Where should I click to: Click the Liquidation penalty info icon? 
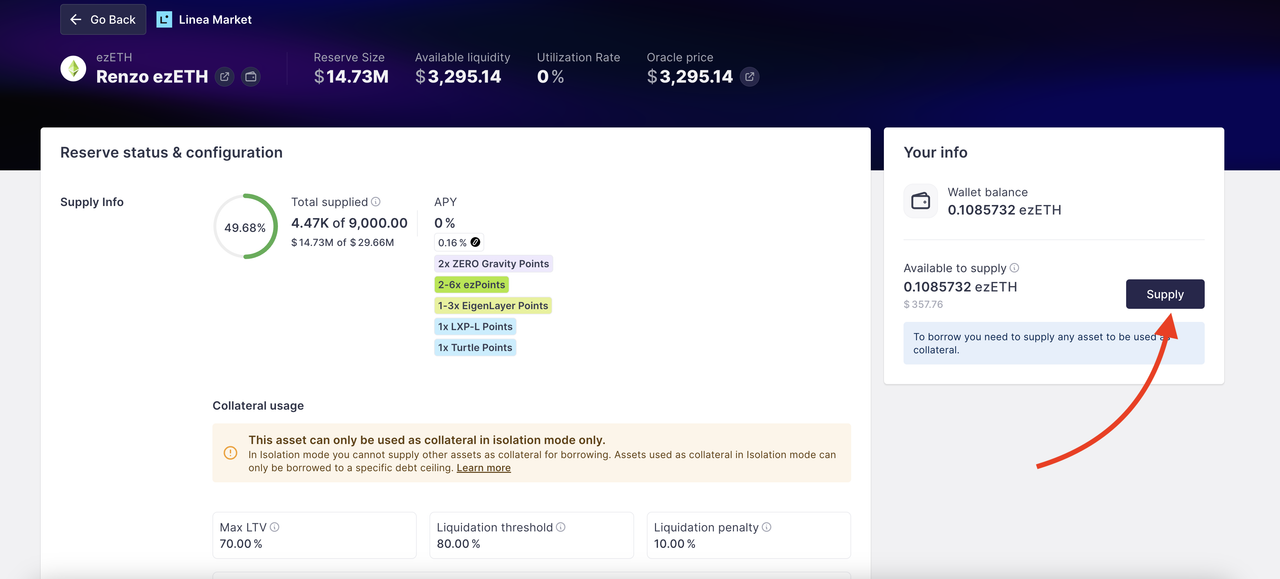(x=767, y=527)
